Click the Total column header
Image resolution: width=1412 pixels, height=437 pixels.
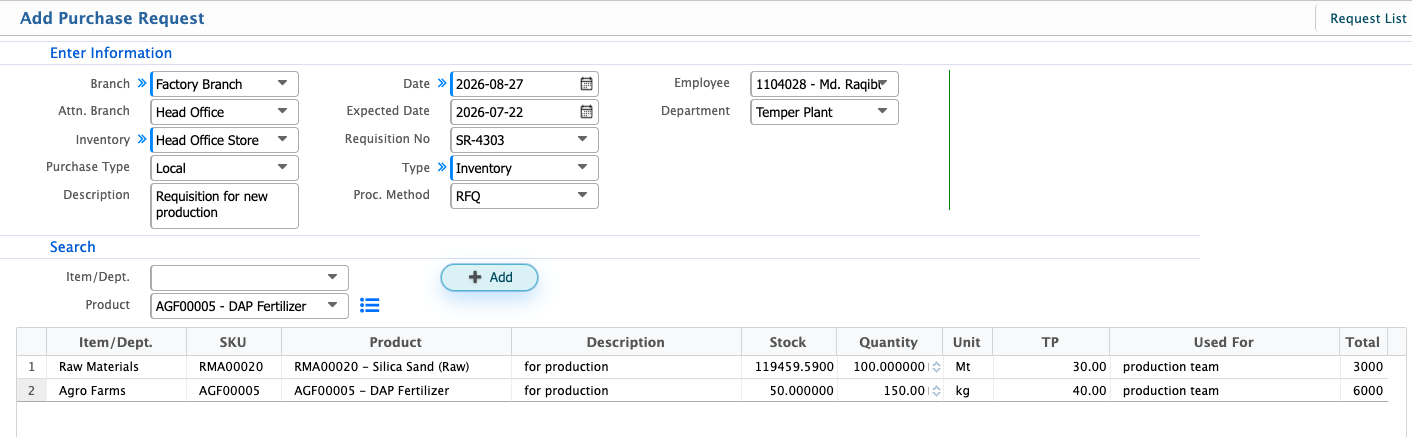pyautogui.click(x=1363, y=342)
